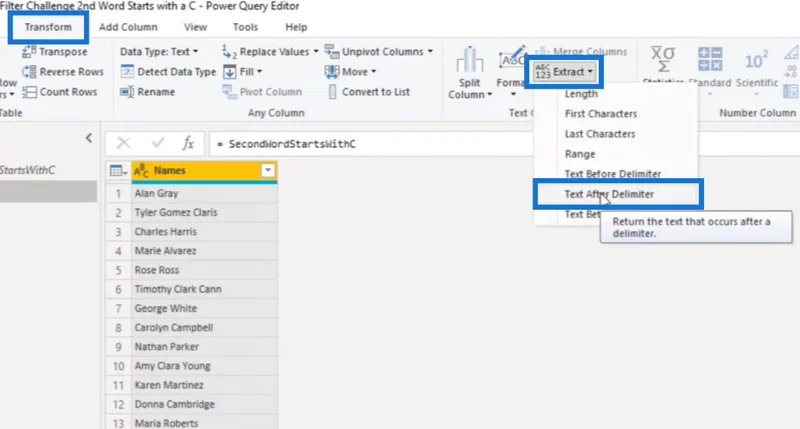Open the View ribbon tab
This screenshot has width=800, height=429.
click(195, 27)
